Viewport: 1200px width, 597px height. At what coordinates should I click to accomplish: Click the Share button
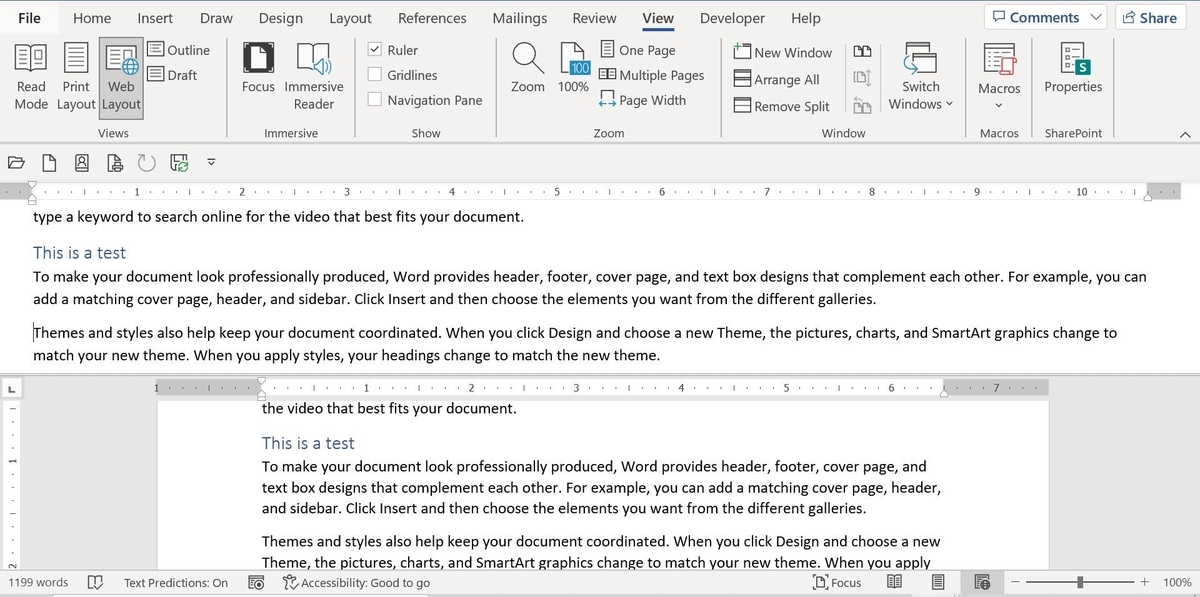point(1151,17)
